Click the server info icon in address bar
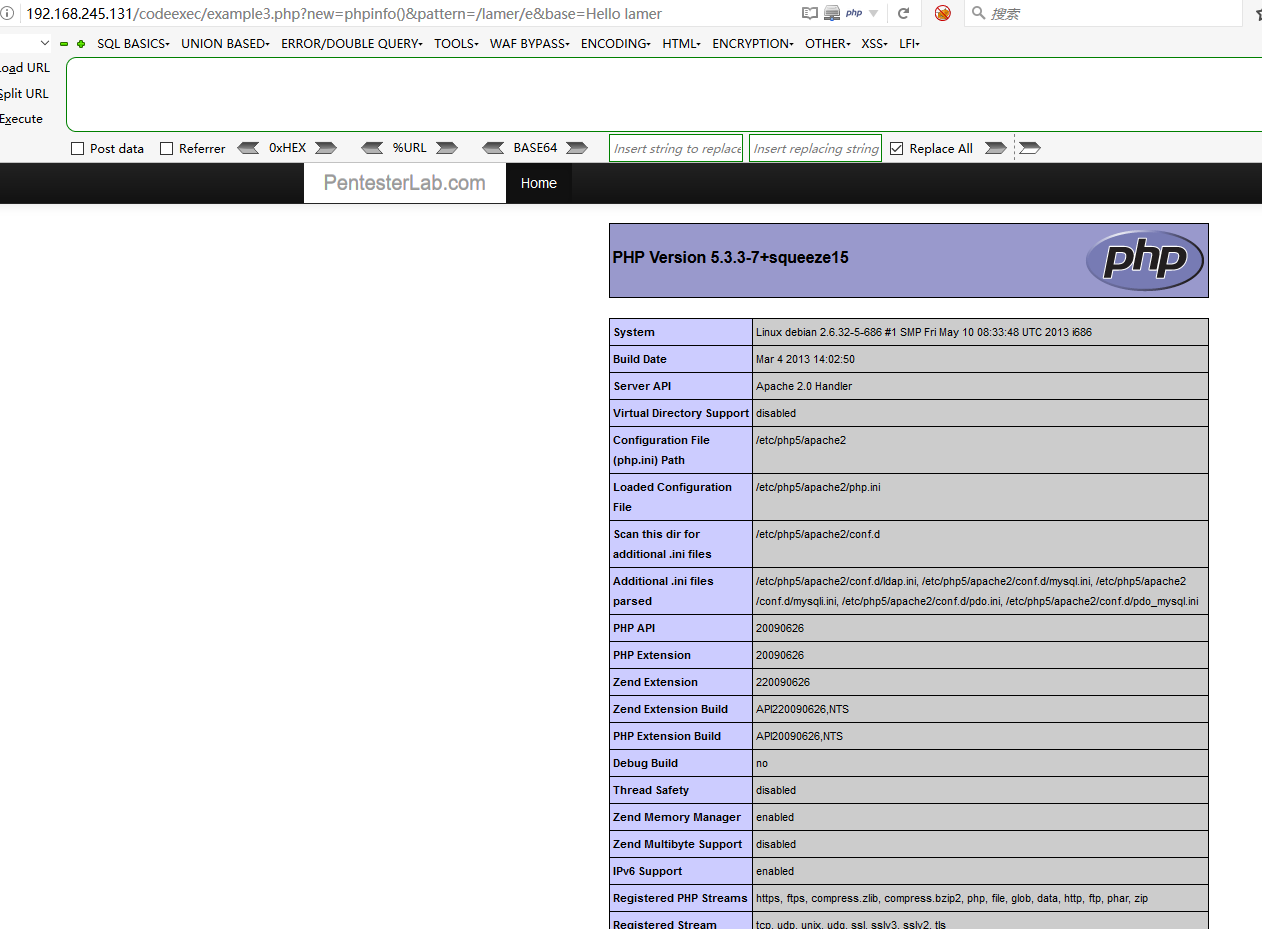Viewport: 1262px width, 929px height. (x=832, y=13)
